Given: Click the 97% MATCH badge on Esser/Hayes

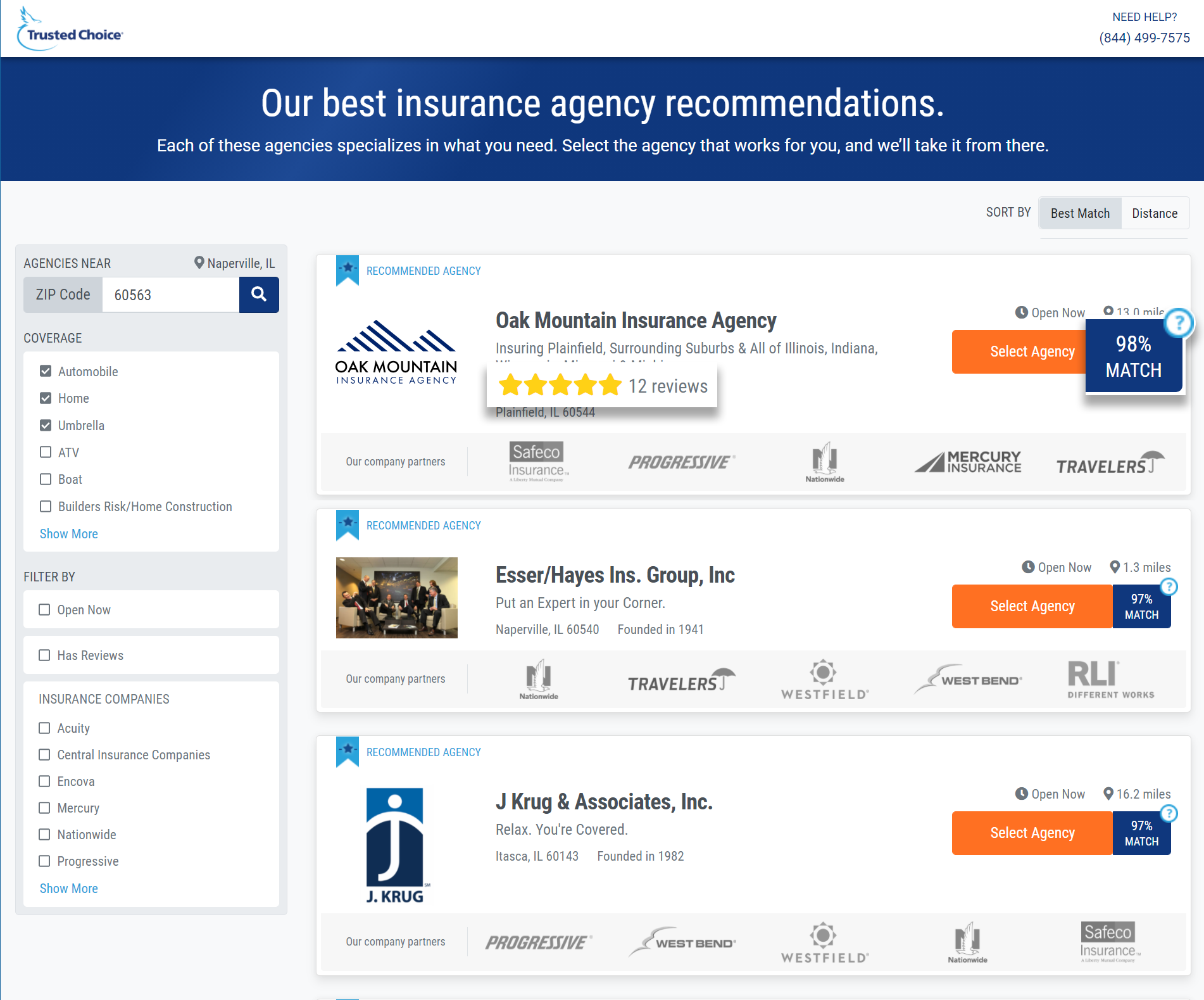Looking at the screenshot, I should pos(1141,606).
